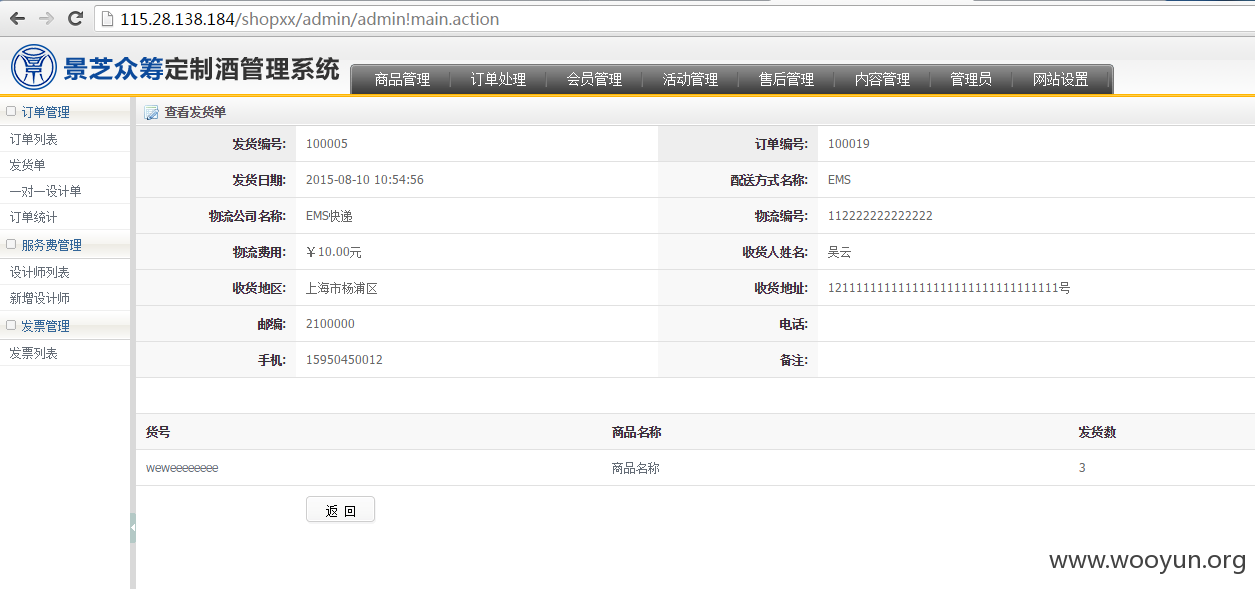1255x589 pixels.
Task: Open the 商品管理 top menu
Action: click(402, 80)
